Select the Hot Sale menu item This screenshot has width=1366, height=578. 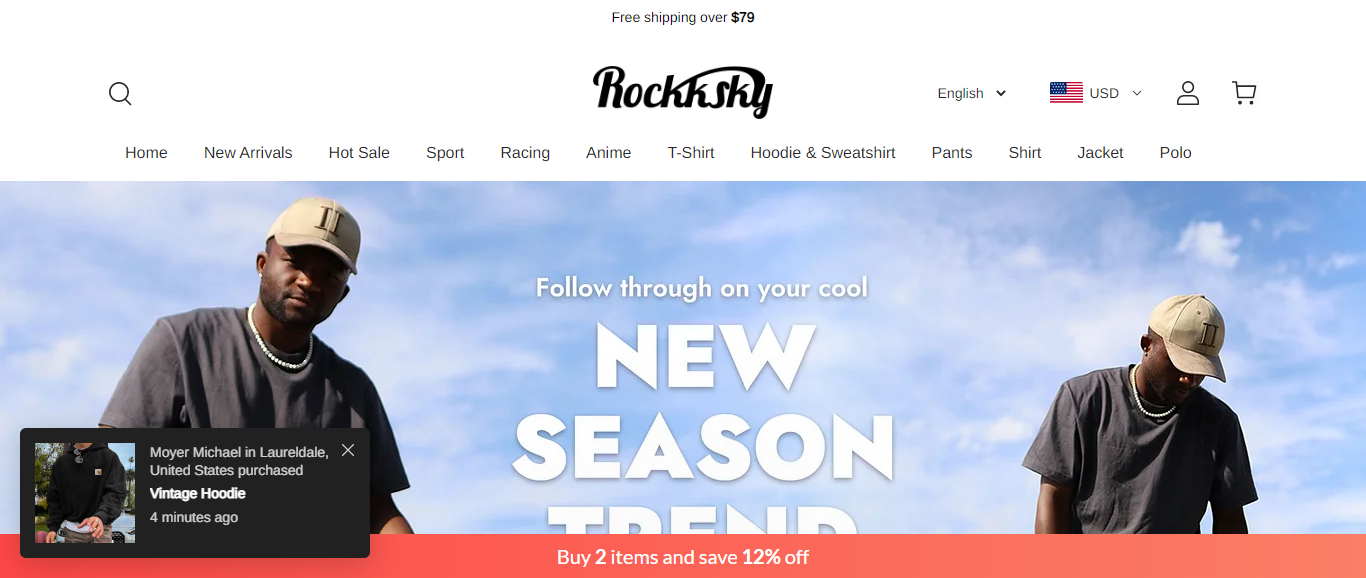click(x=359, y=153)
